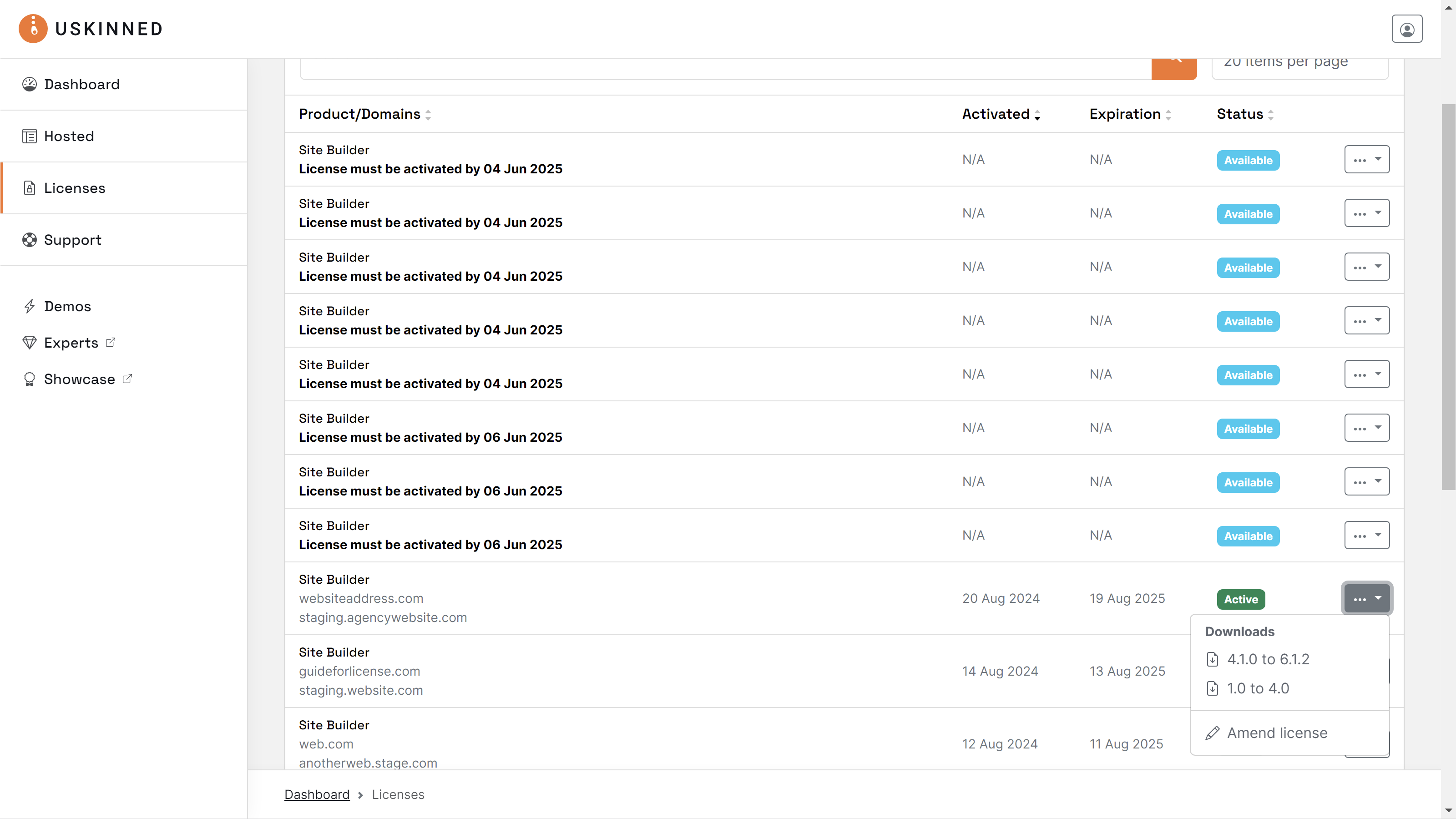Go to the Hosted section
Viewport: 1456px width, 819px height.
pos(68,136)
